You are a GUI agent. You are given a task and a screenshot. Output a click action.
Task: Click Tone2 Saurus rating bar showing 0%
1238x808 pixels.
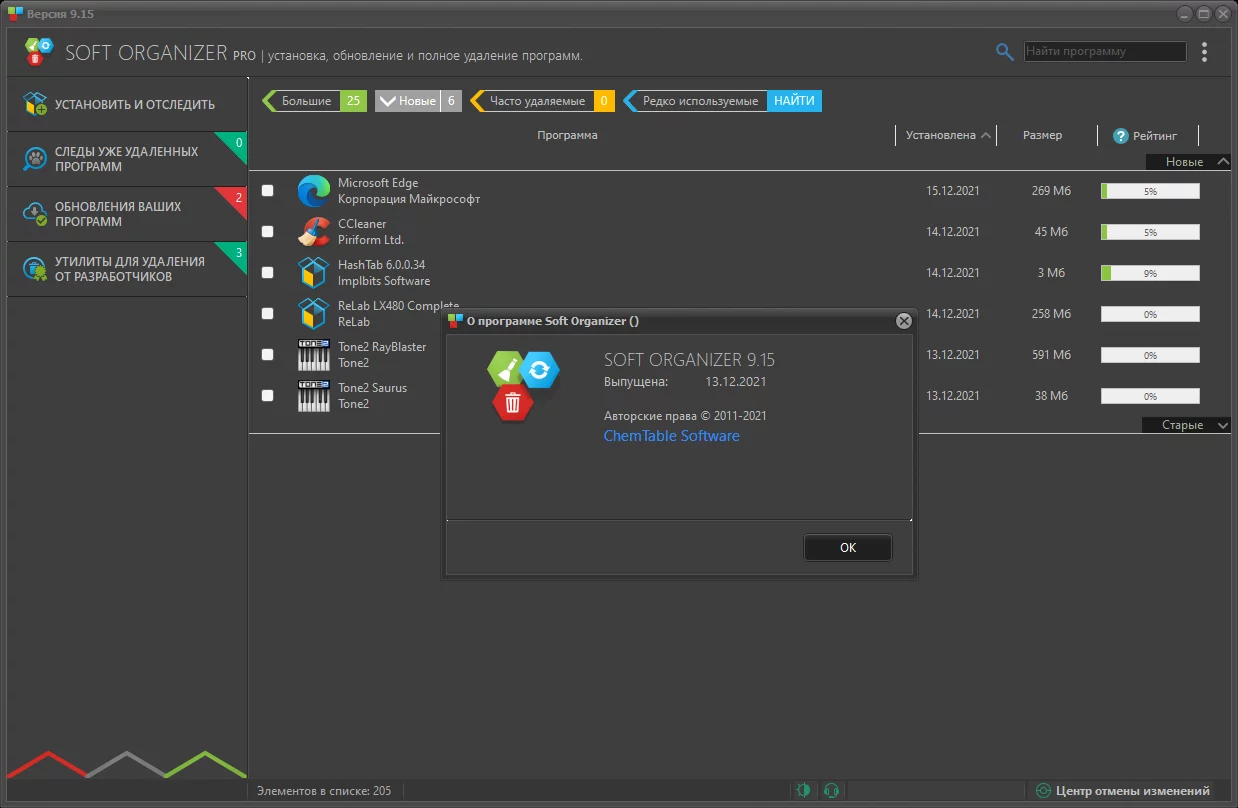pos(1150,395)
